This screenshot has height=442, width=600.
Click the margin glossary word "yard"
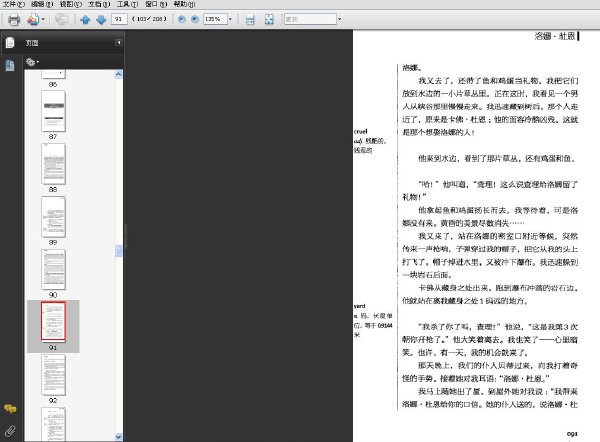[359, 306]
